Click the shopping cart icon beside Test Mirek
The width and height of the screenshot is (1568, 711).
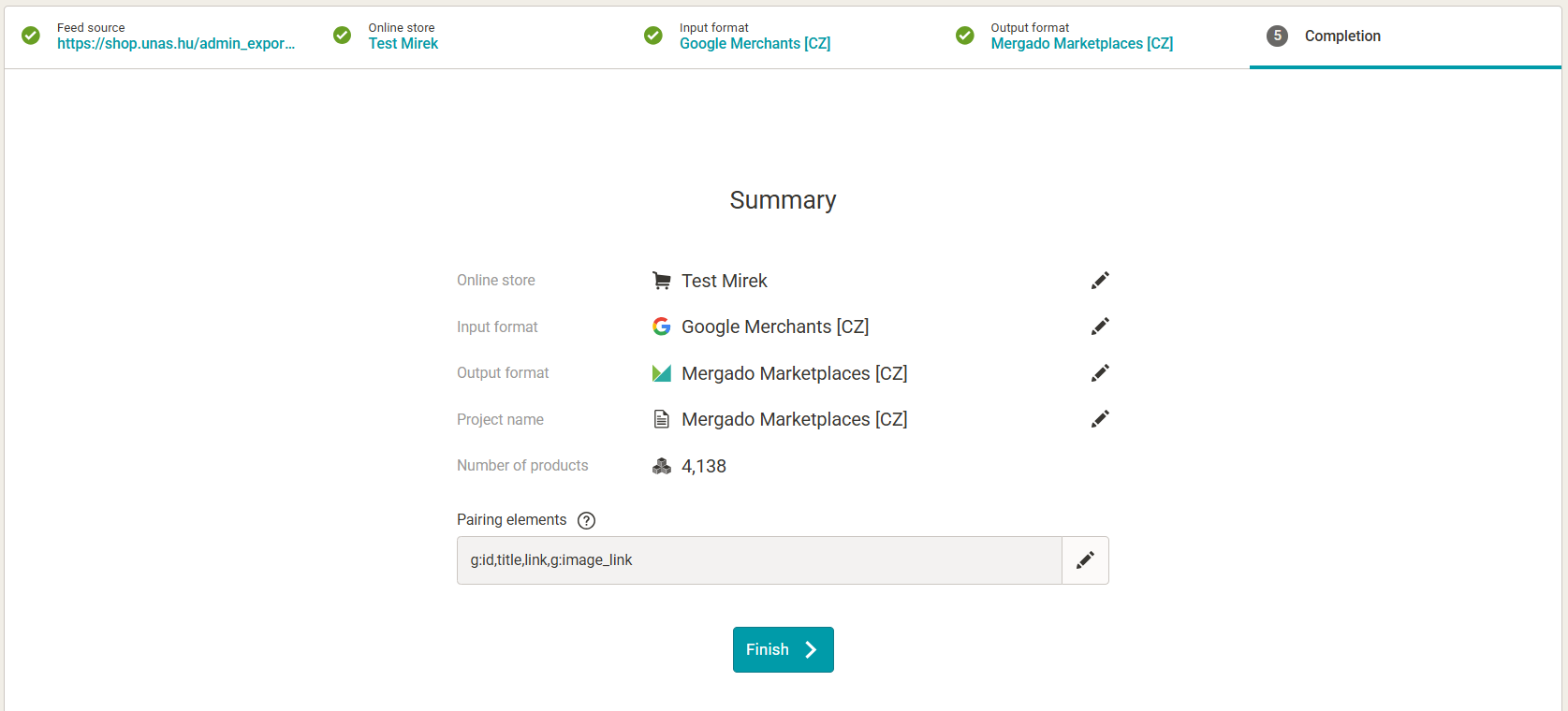coord(661,281)
